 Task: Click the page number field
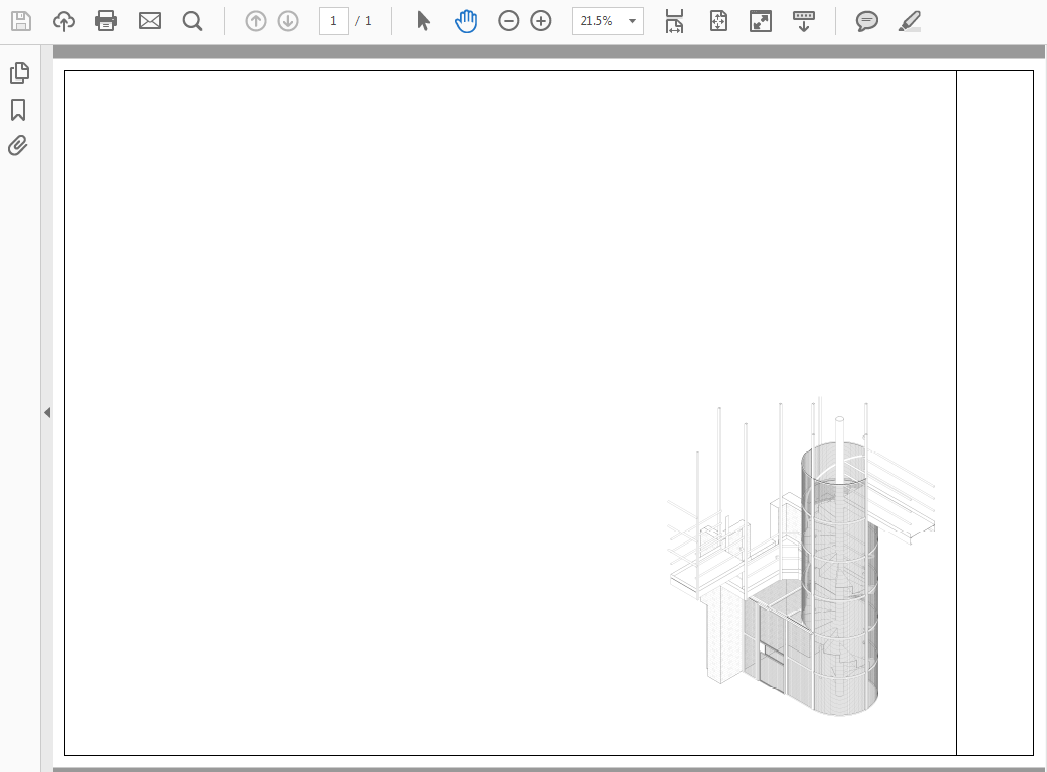[x=333, y=21]
